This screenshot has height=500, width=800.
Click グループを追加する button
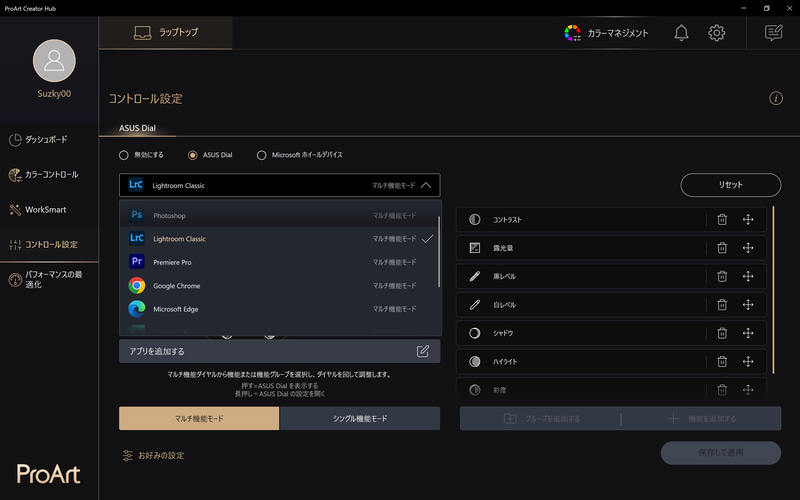[541, 418]
